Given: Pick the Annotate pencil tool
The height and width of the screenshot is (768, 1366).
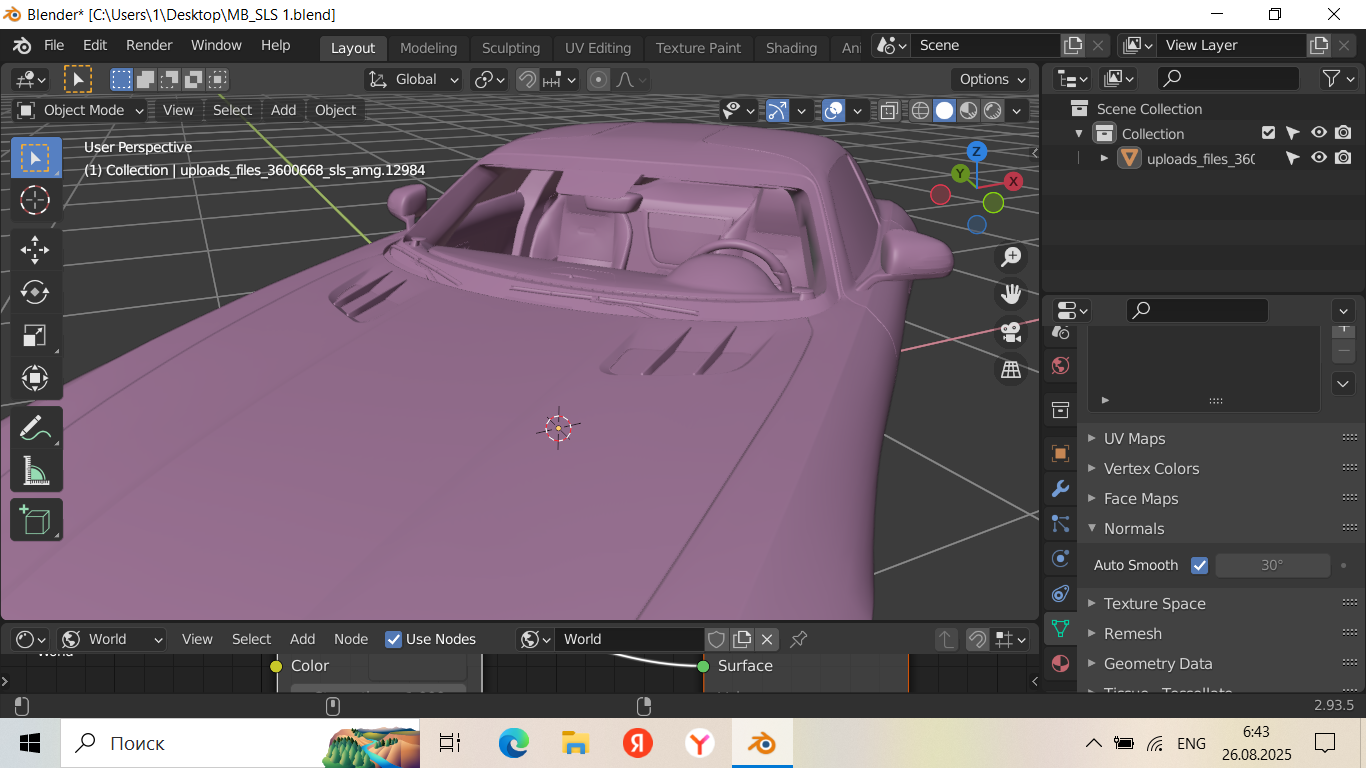Looking at the screenshot, I should (35, 428).
